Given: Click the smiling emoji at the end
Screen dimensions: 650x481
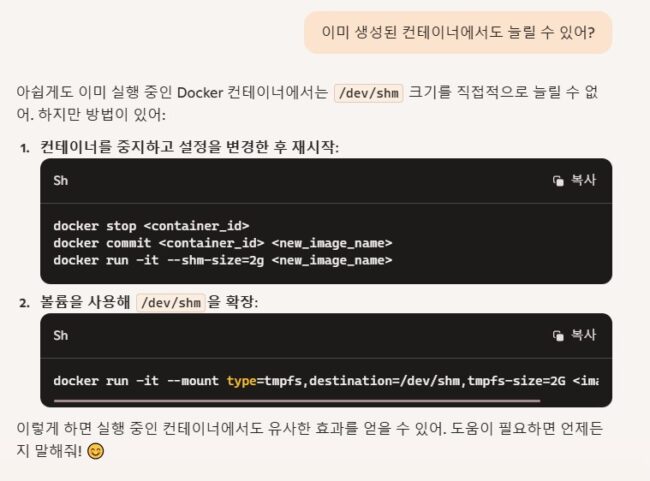Looking at the screenshot, I should pyautogui.click(x=95, y=451).
